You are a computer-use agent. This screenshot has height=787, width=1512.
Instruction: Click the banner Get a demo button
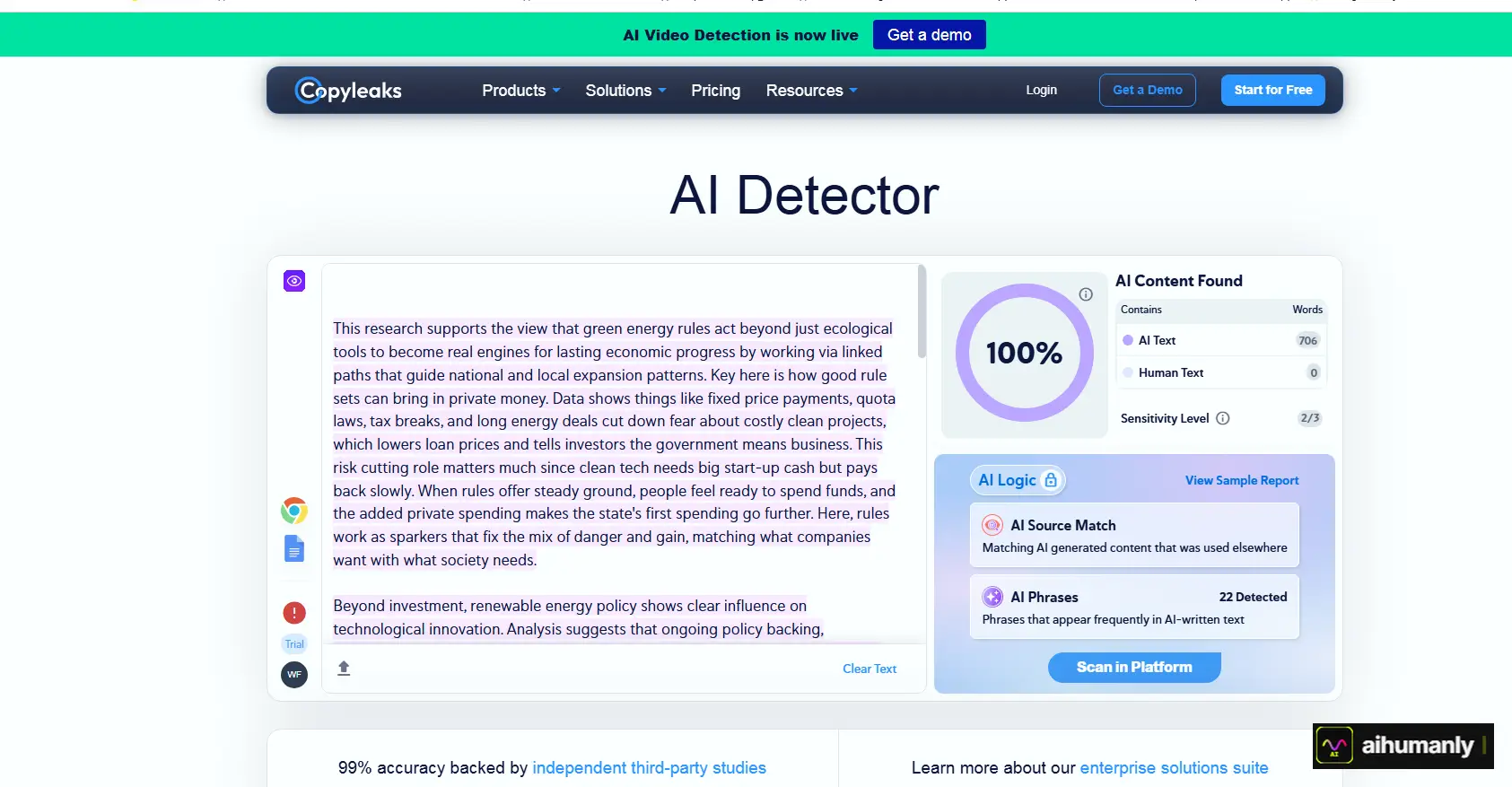coord(929,35)
